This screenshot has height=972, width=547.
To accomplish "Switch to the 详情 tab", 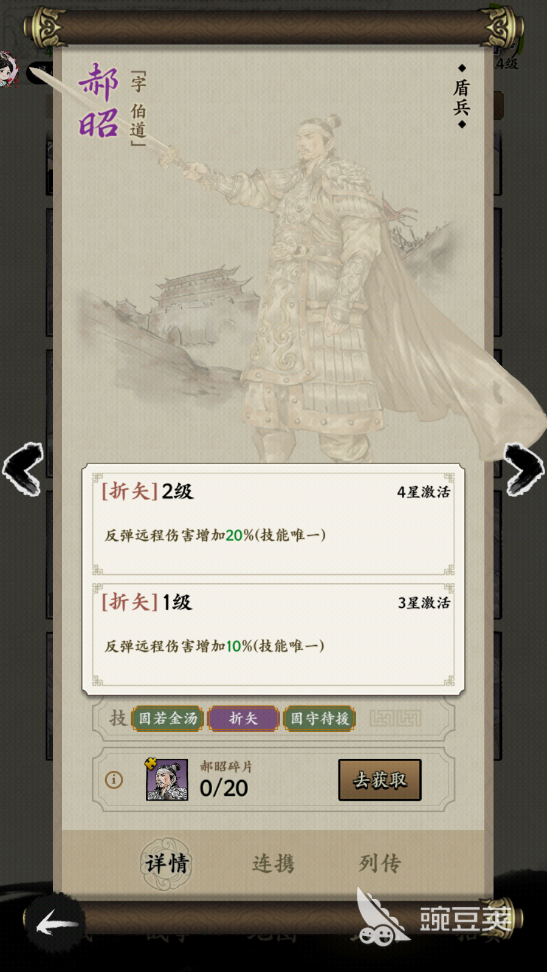I will [x=166, y=864].
